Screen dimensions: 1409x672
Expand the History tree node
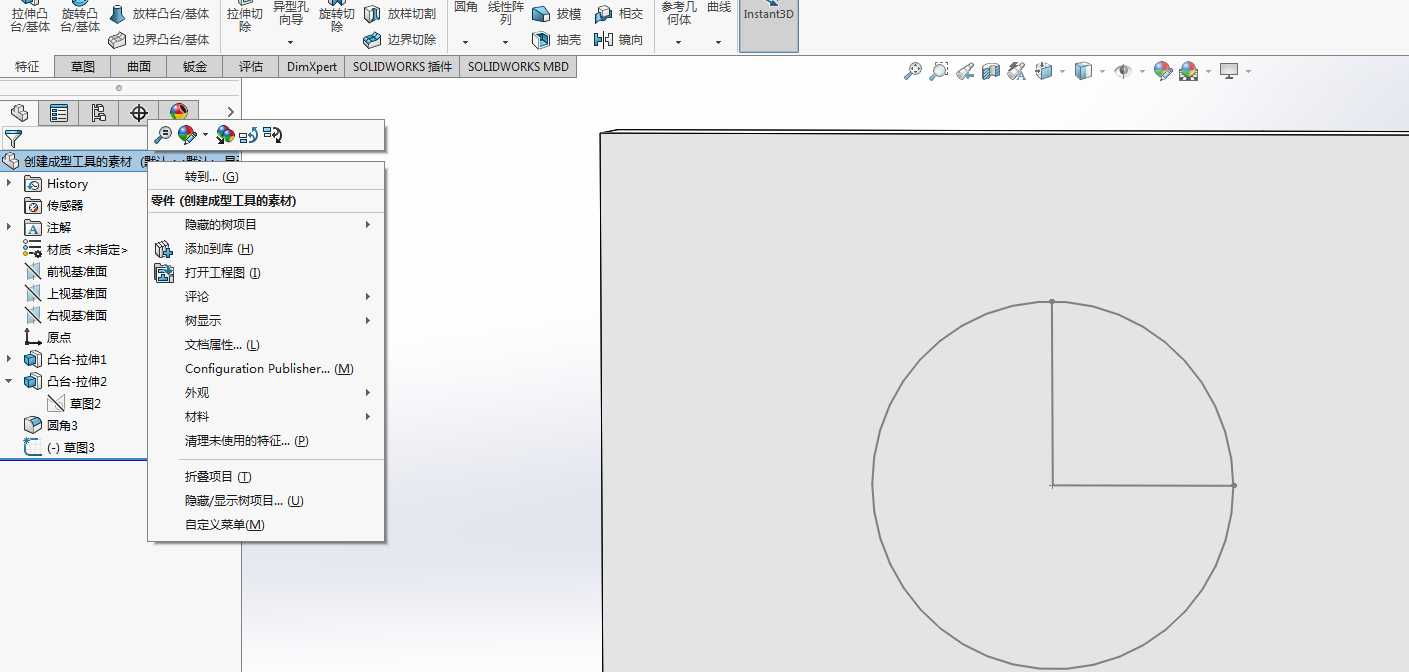9,183
